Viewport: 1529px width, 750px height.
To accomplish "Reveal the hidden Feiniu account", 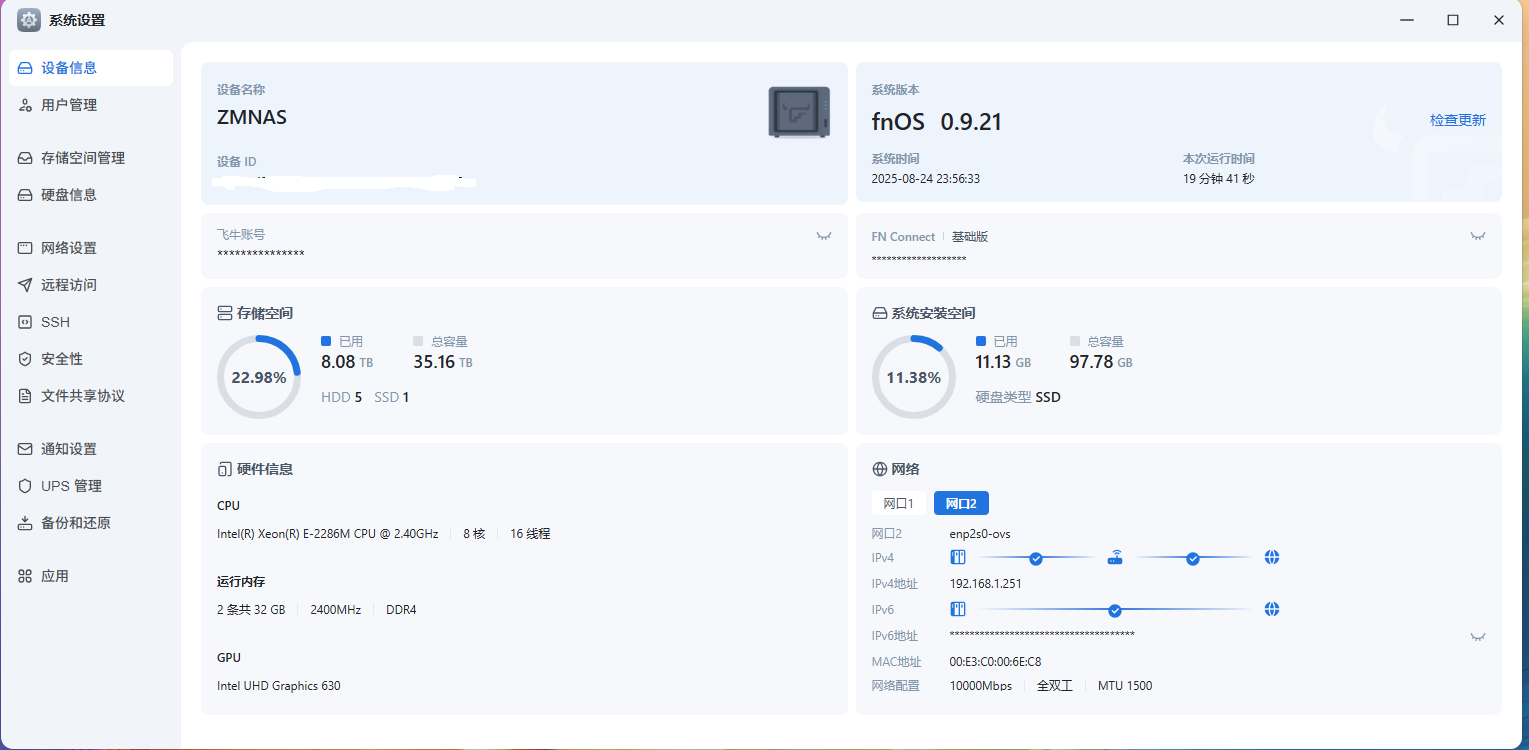I will point(823,237).
